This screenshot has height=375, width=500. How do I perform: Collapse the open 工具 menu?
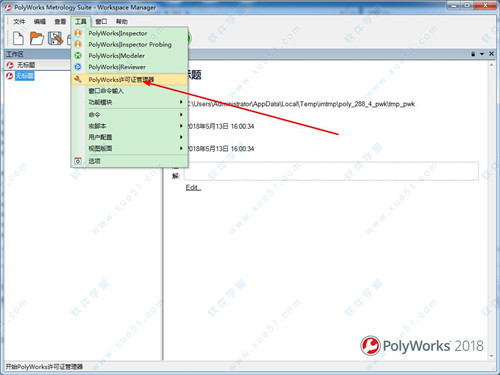(x=81, y=22)
